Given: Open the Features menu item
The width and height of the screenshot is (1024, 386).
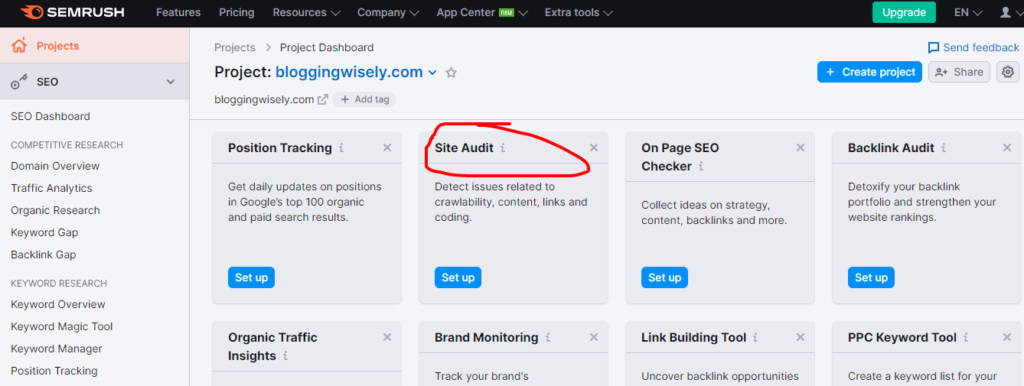Looking at the screenshot, I should (178, 12).
